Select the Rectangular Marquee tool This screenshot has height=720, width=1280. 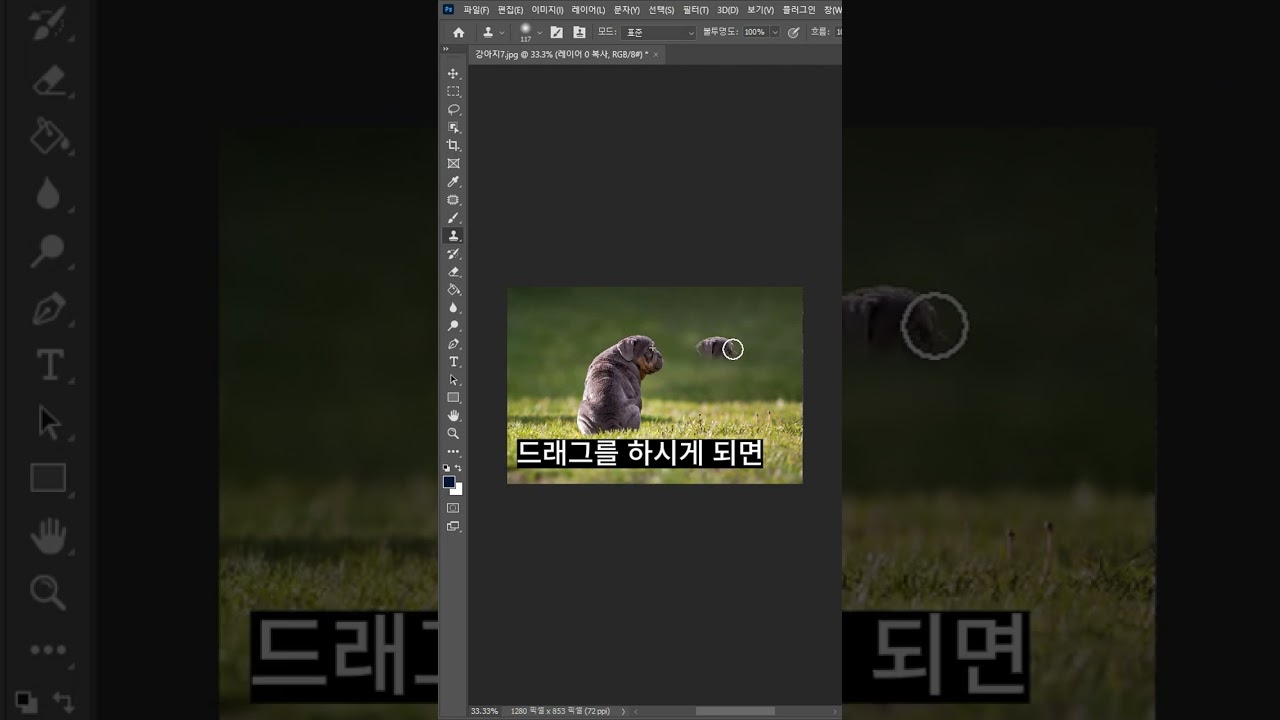[453, 91]
